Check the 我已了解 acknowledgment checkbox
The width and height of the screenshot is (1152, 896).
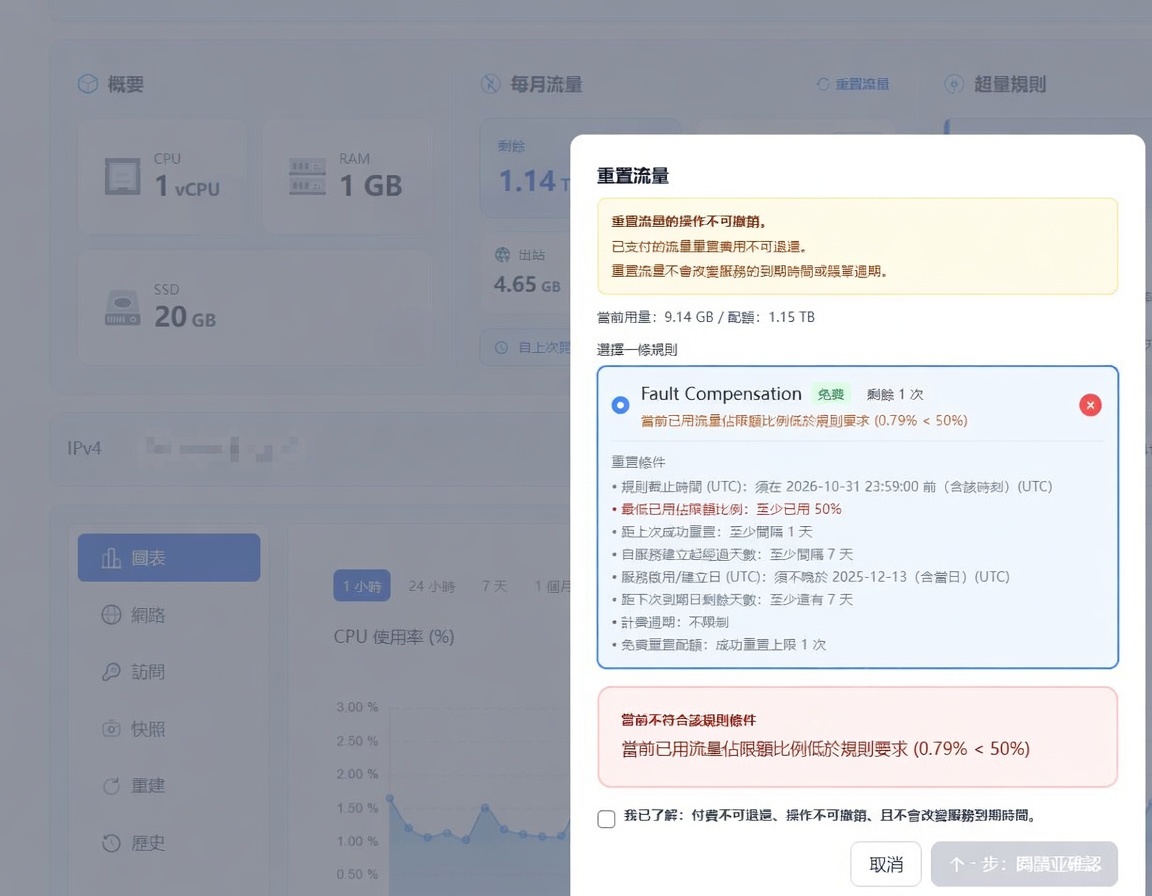(x=606, y=818)
